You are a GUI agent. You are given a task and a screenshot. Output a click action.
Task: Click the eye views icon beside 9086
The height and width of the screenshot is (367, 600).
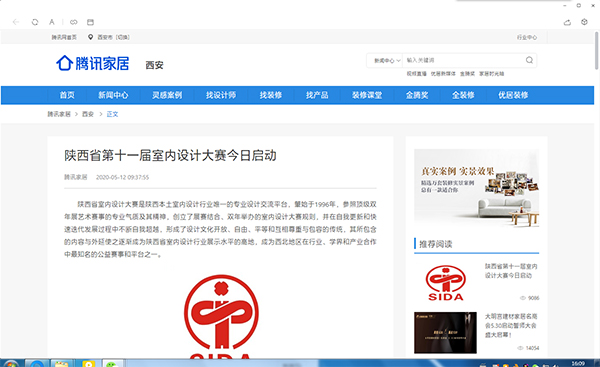[x=523, y=298]
